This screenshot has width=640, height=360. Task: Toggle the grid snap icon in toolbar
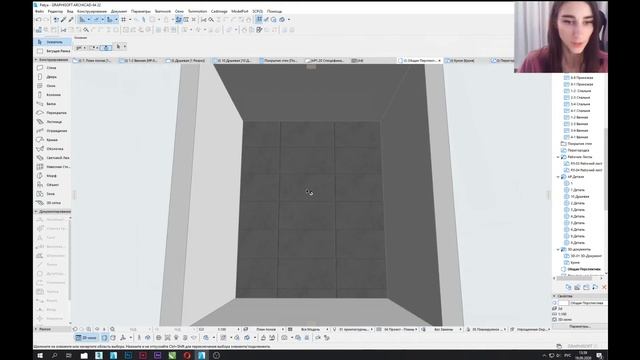tap(123, 20)
